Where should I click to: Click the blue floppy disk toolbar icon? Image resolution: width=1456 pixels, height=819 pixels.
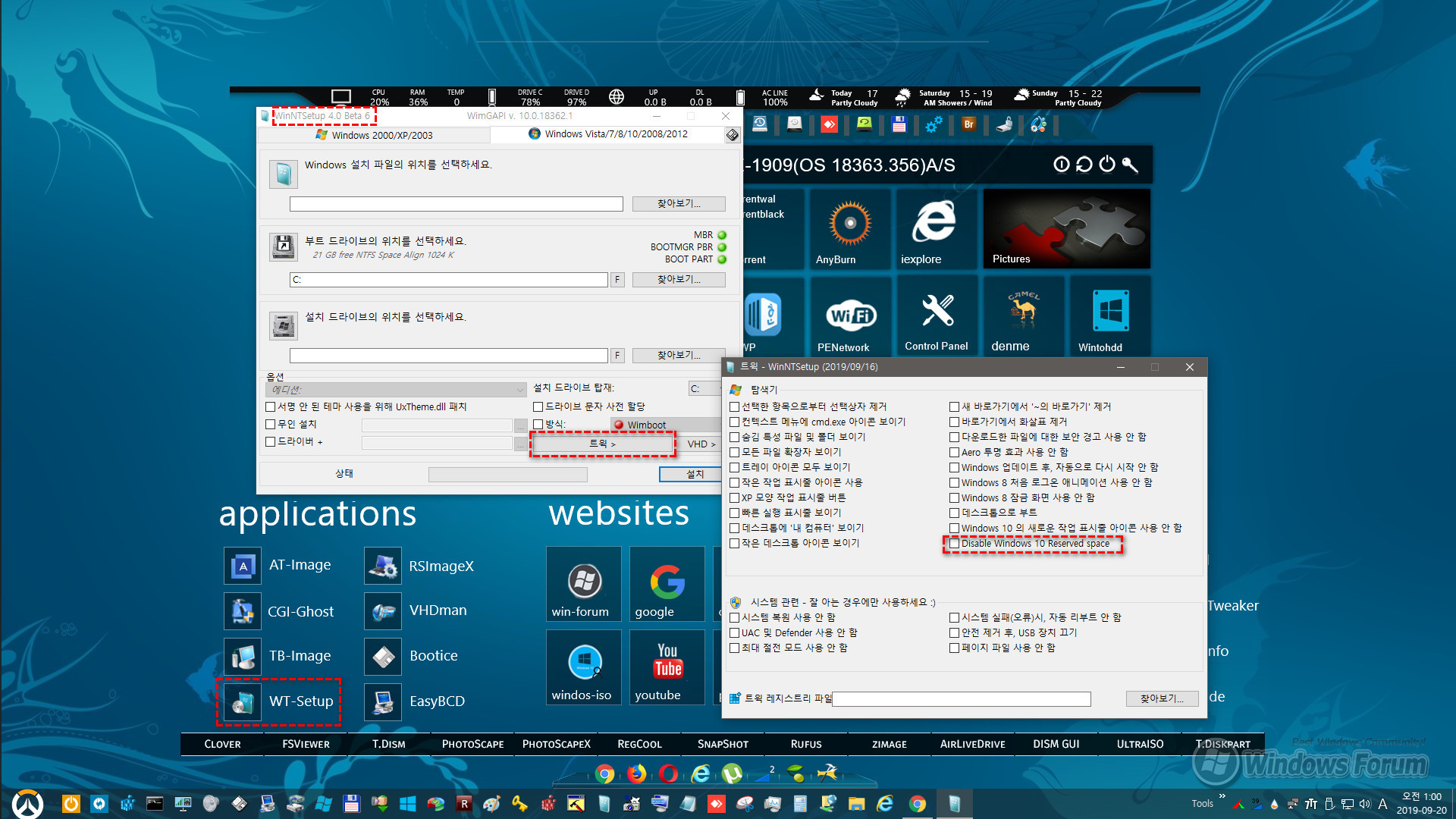click(899, 124)
